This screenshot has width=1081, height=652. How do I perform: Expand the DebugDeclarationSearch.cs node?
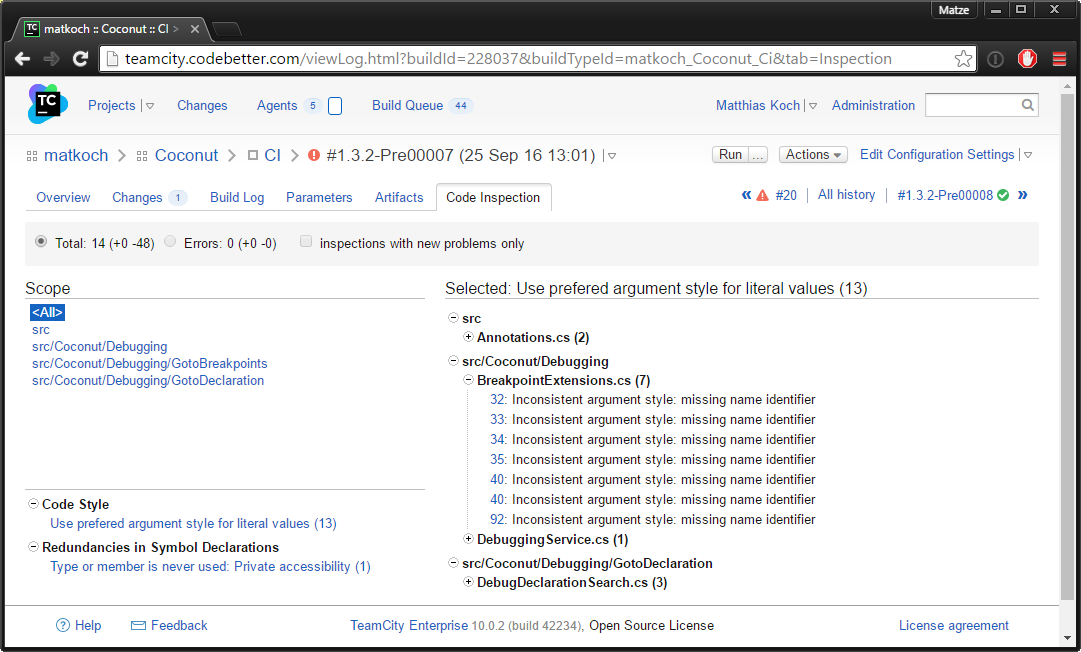[468, 582]
